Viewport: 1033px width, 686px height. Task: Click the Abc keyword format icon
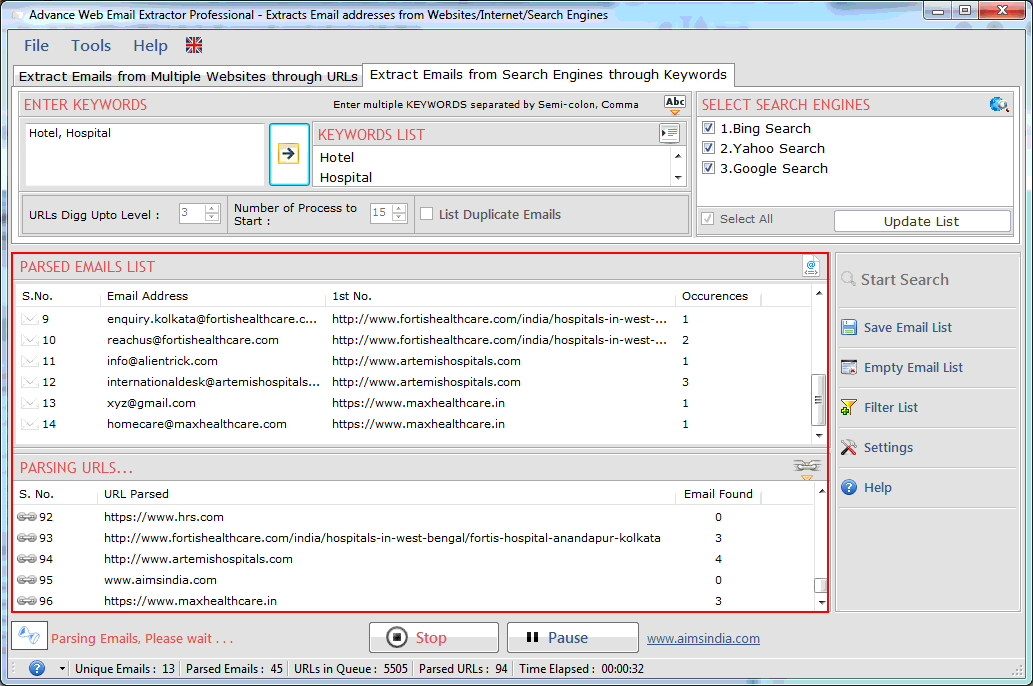[x=675, y=103]
